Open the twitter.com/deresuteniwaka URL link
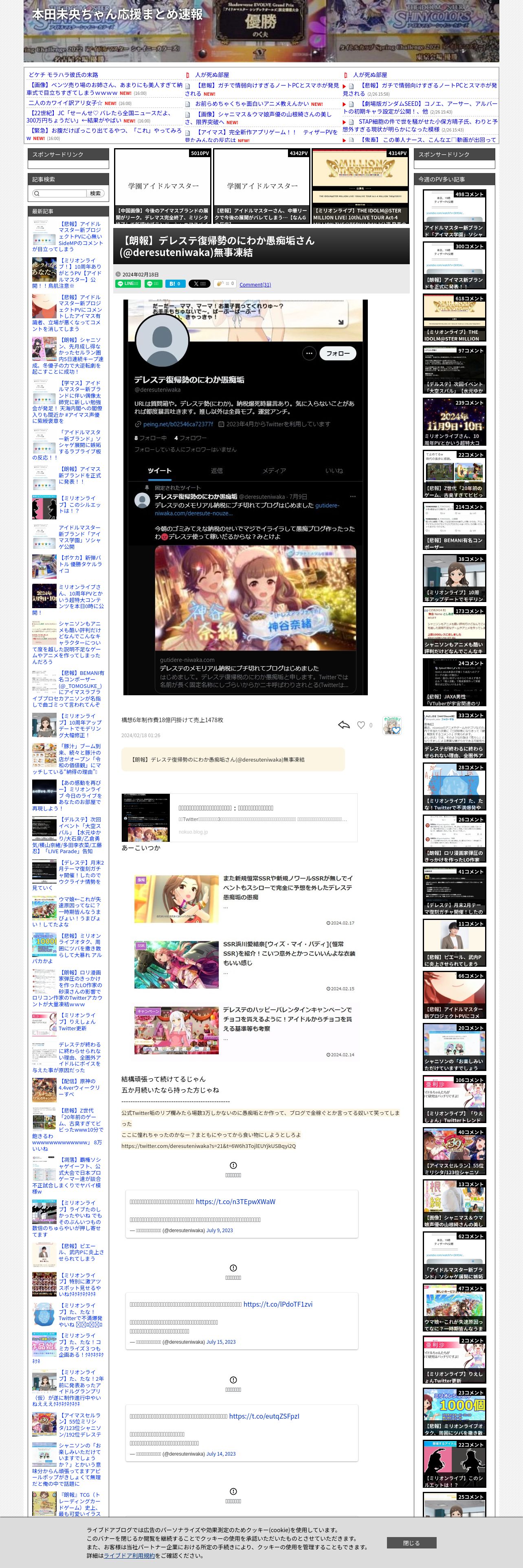 208,1146
